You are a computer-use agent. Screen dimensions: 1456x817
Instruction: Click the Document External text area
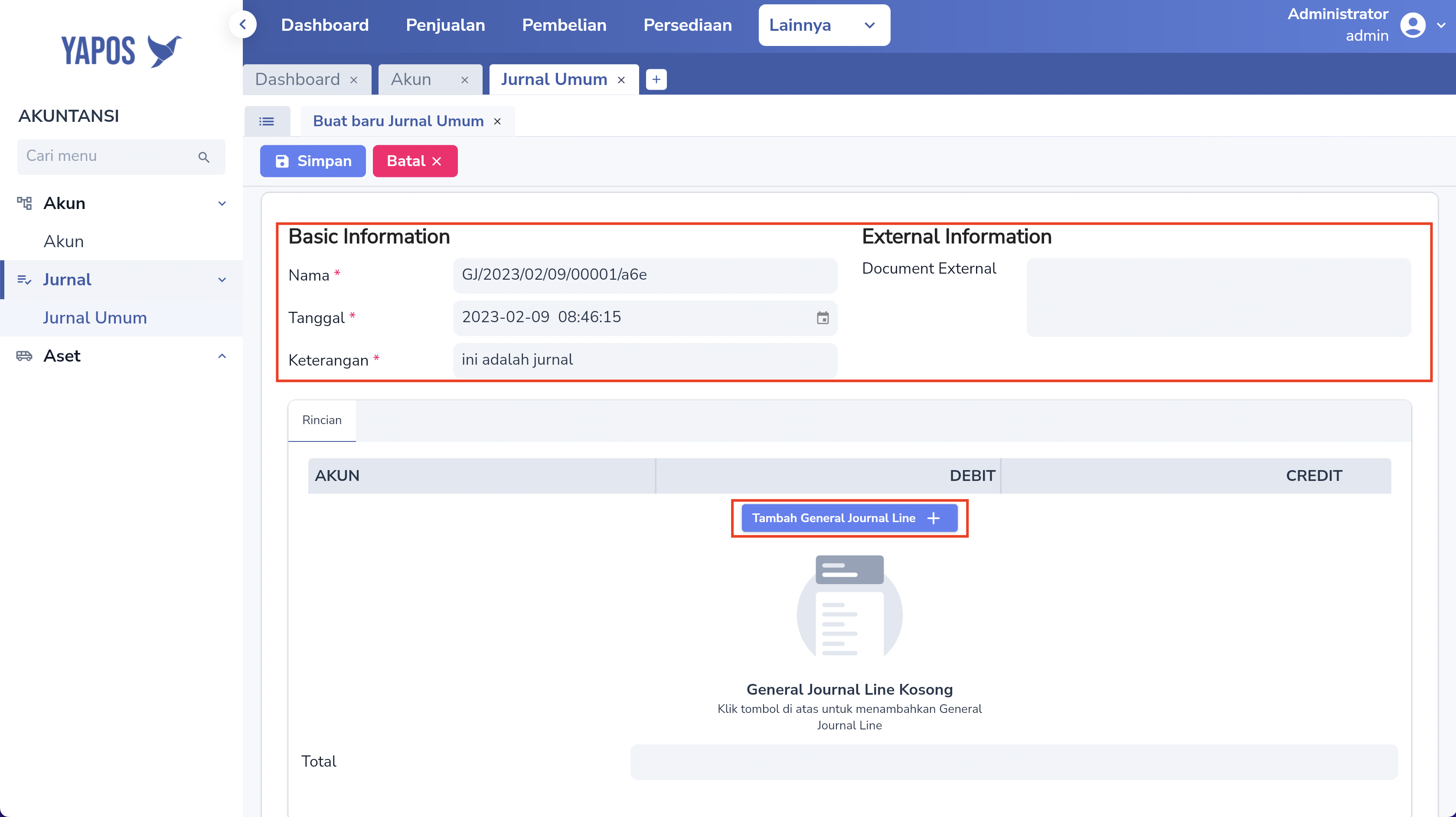(1218, 297)
